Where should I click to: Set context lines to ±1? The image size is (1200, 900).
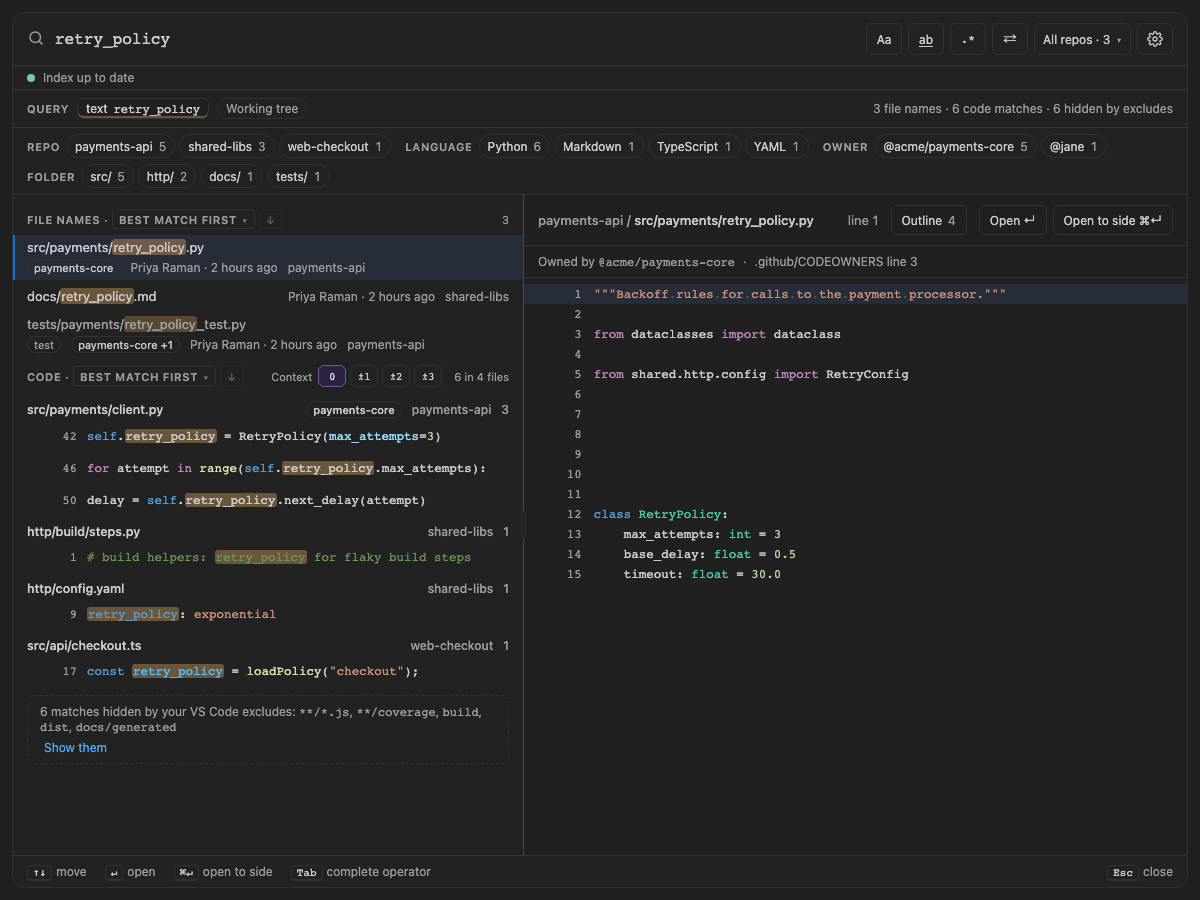click(x=364, y=377)
